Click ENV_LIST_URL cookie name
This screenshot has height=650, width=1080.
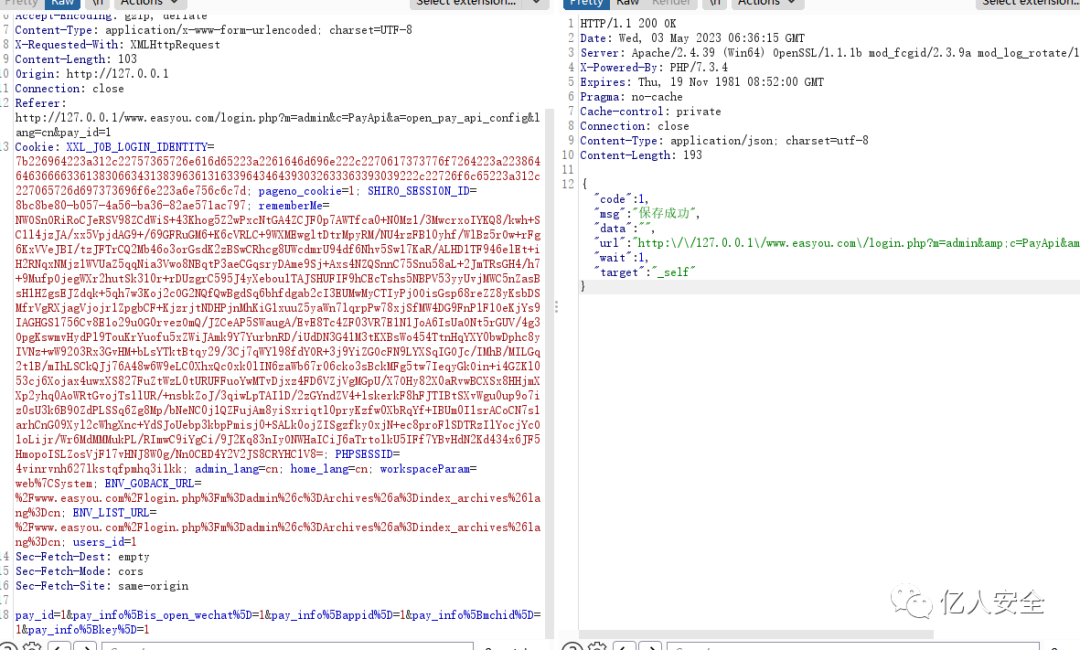point(112,513)
